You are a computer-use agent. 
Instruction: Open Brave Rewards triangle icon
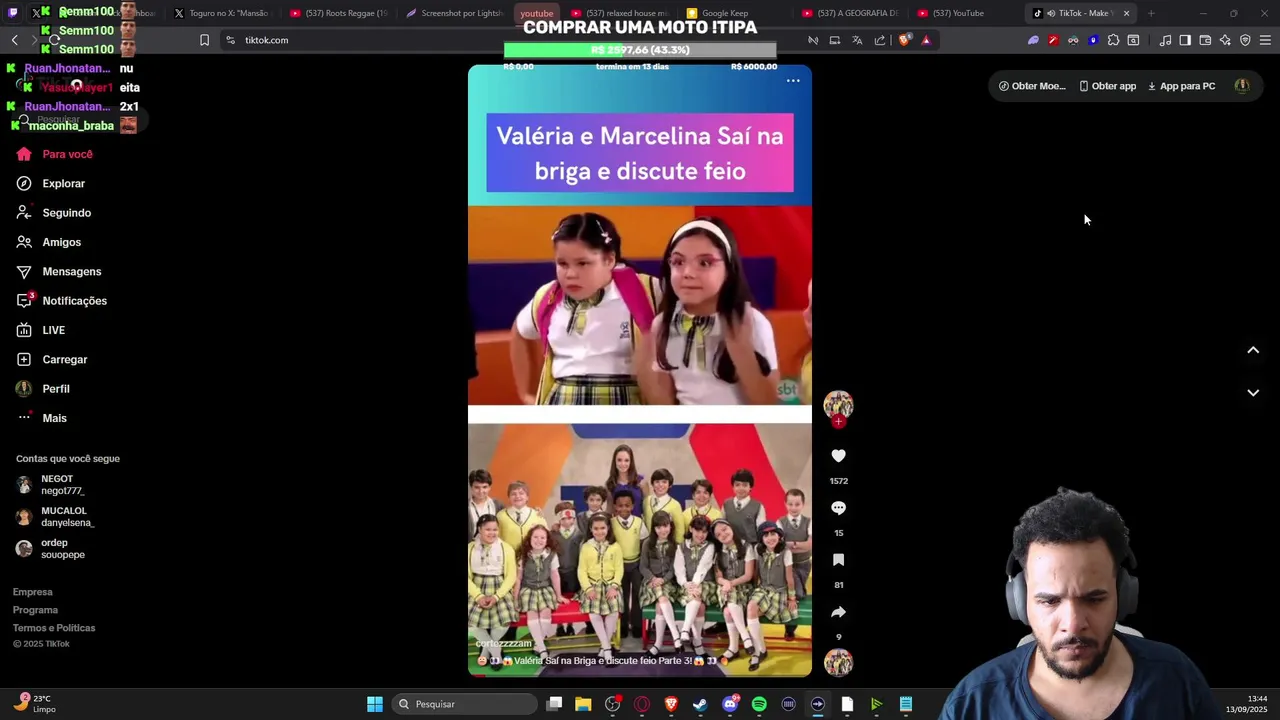(926, 40)
